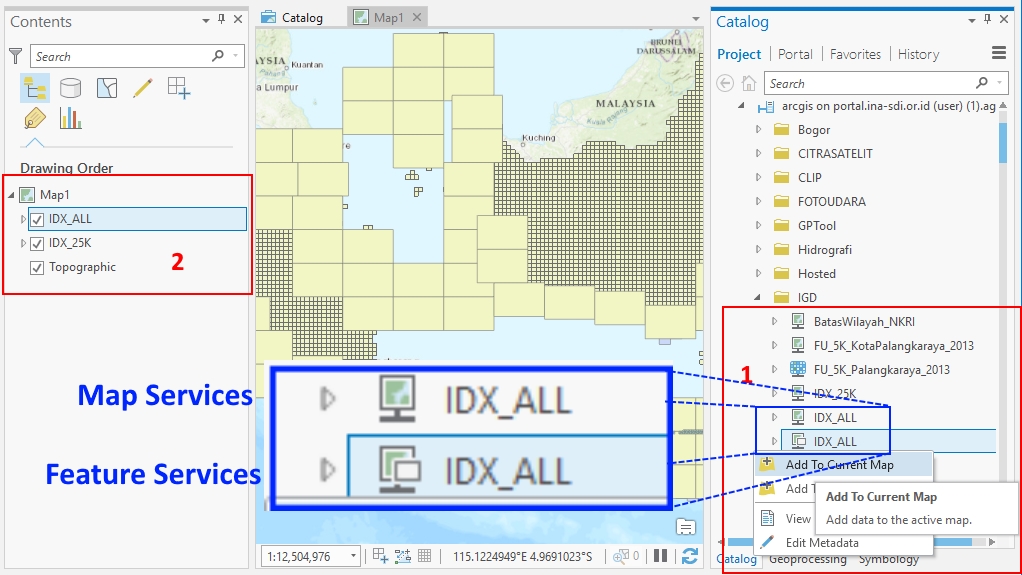Select the Hidrografi folder
This screenshot has height=575, width=1022.
[x=824, y=250]
